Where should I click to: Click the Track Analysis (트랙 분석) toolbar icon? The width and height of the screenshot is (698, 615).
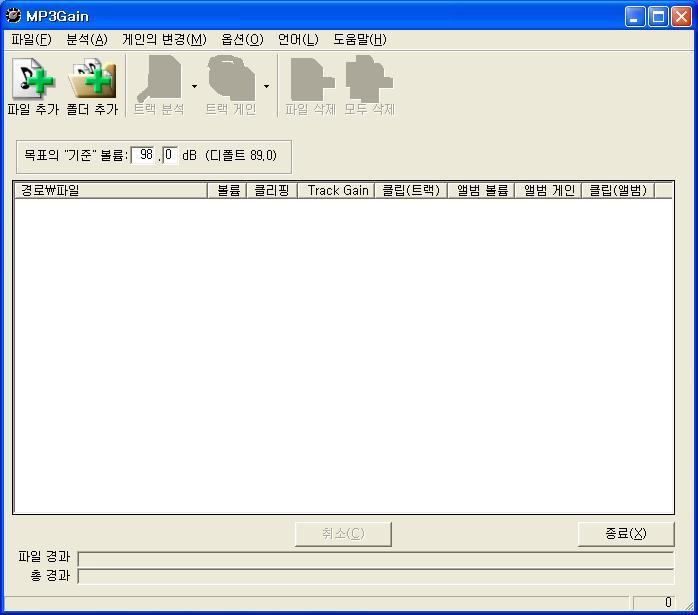tap(159, 79)
